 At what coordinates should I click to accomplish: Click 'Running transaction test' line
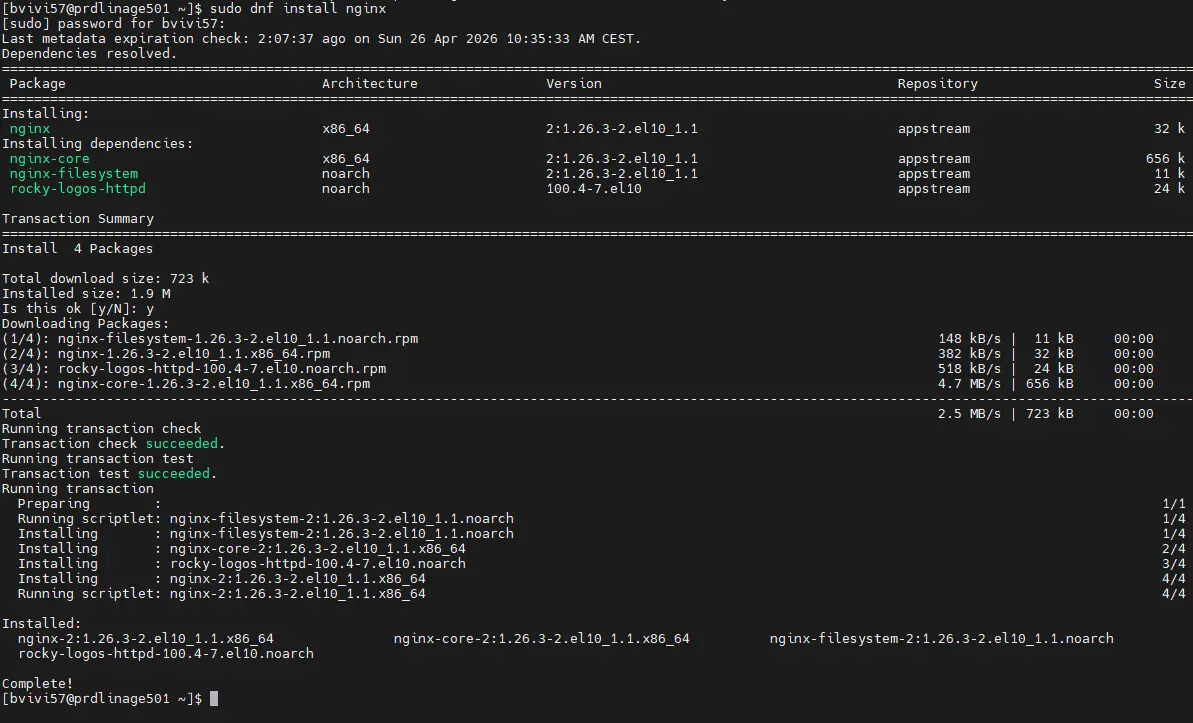(97, 459)
